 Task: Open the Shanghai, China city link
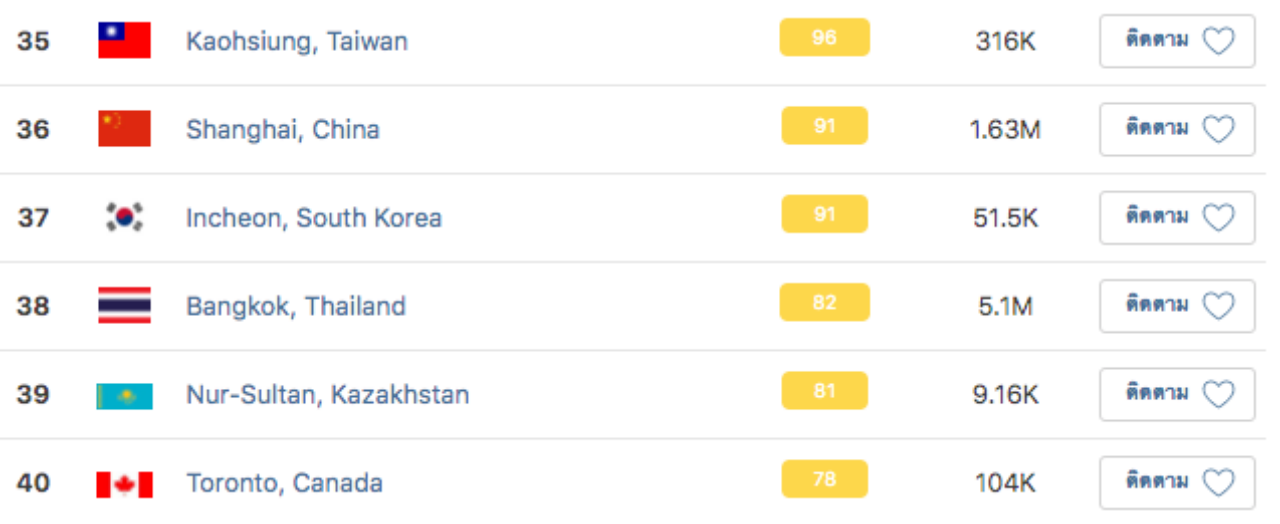(283, 130)
